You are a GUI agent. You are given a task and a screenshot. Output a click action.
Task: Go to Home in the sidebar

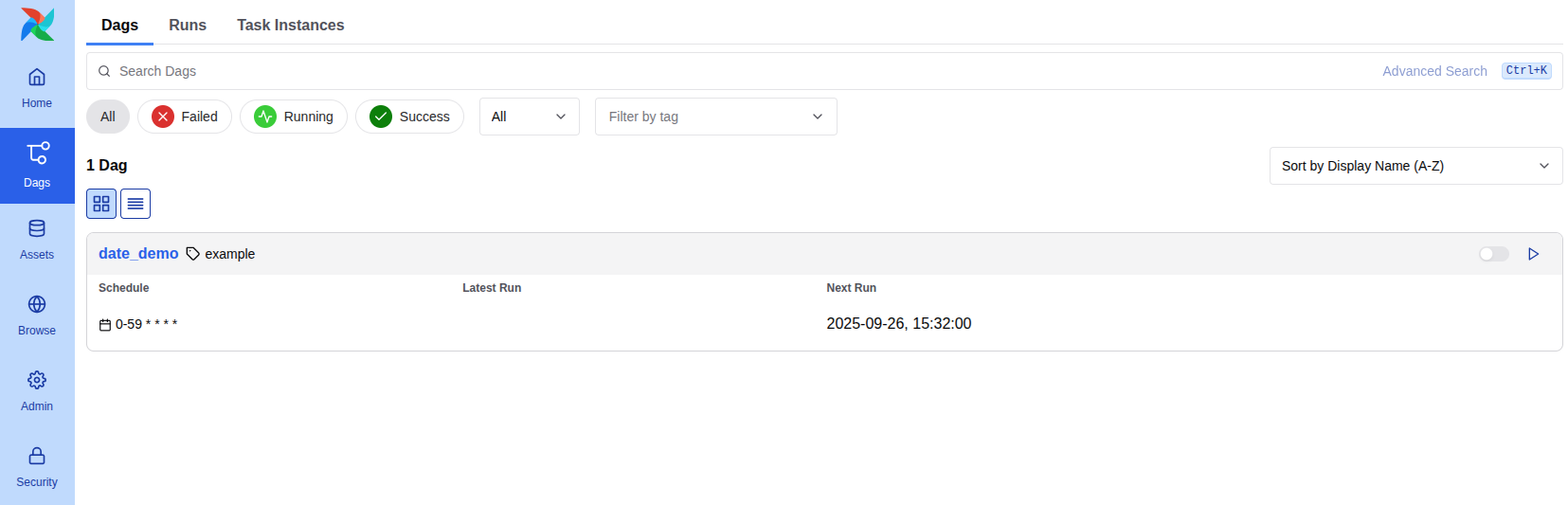(37, 88)
